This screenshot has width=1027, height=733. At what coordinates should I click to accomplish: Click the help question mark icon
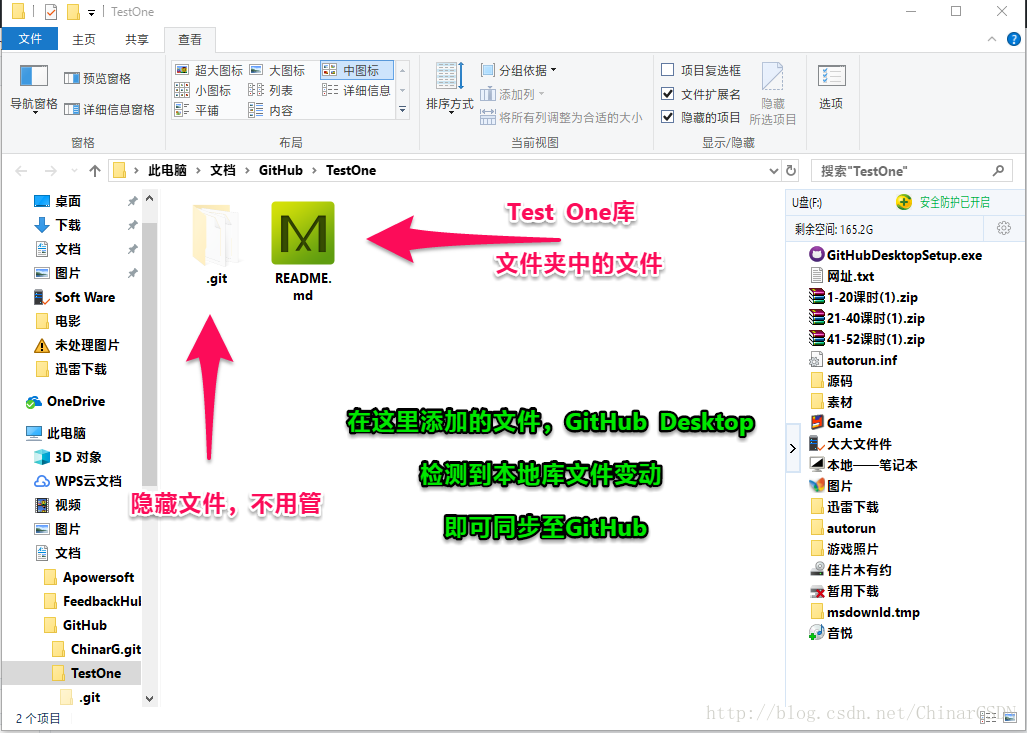(x=1013, y=39)
